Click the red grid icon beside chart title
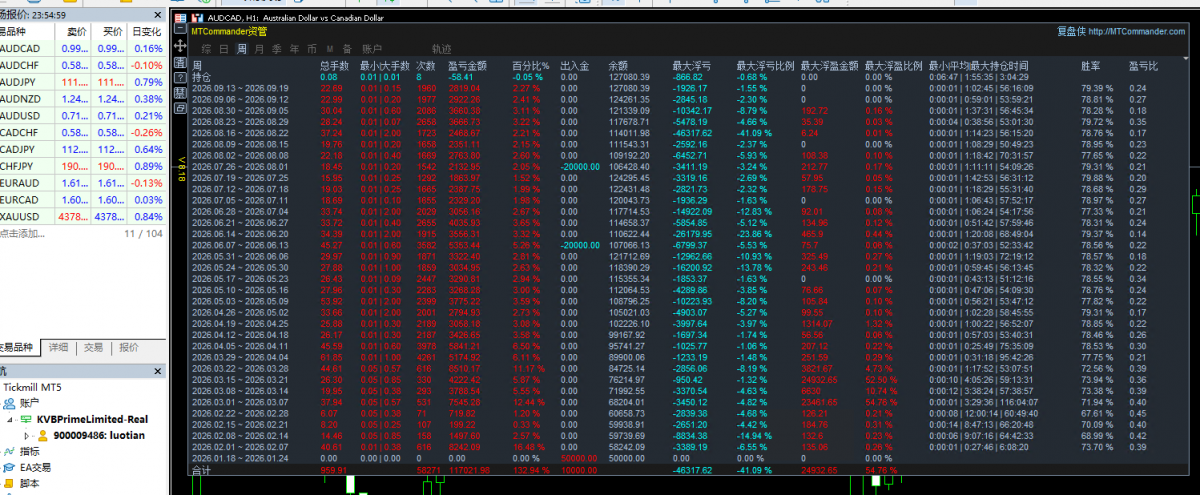This screenshot has width=1200, height=495. pos(180,18)
